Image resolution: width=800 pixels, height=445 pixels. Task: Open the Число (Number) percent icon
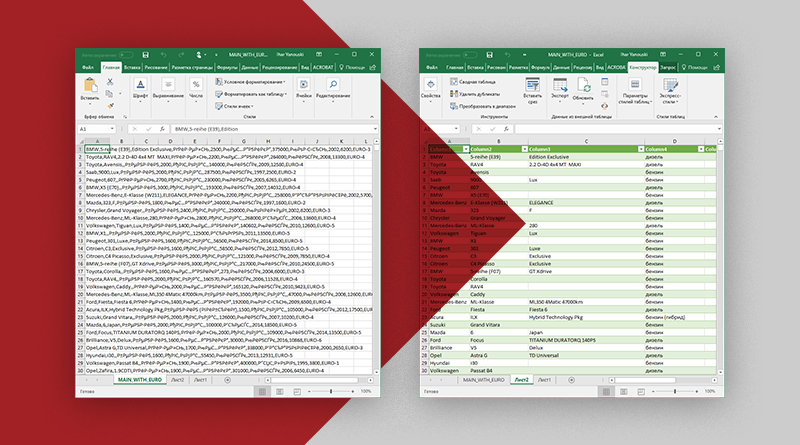[x=196, y=85]
